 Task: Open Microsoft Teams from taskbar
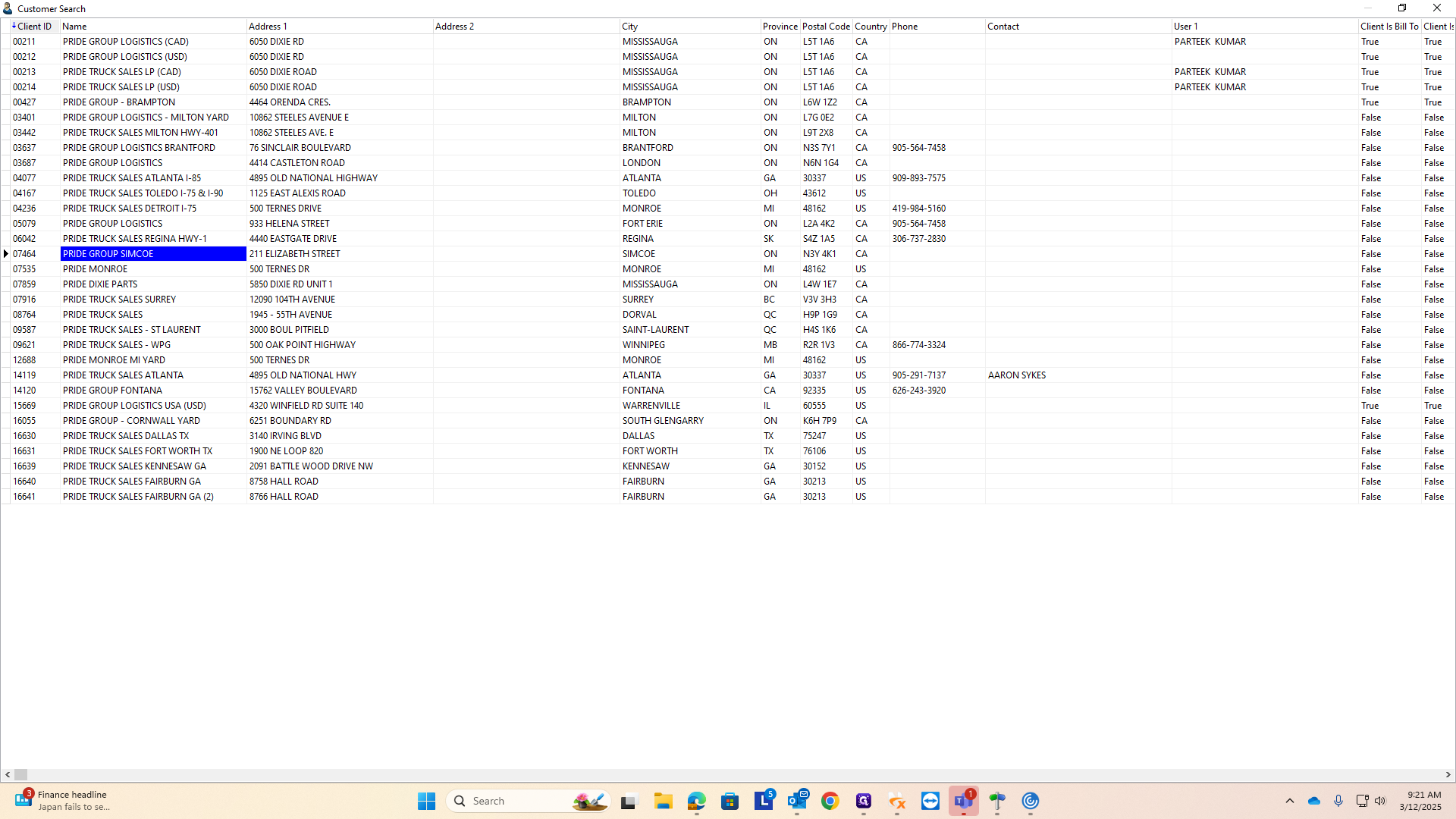pyautogui.click(x=963, y=801)
